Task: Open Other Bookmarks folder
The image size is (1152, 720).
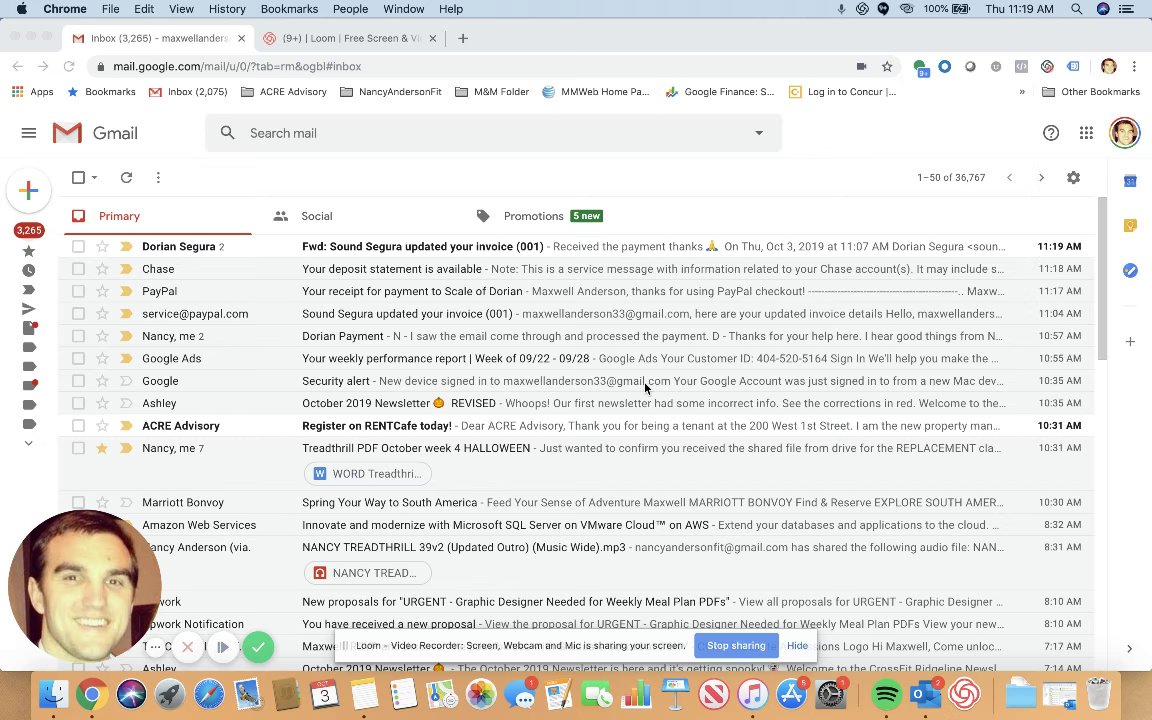Action: click(x=1091, y=92)
